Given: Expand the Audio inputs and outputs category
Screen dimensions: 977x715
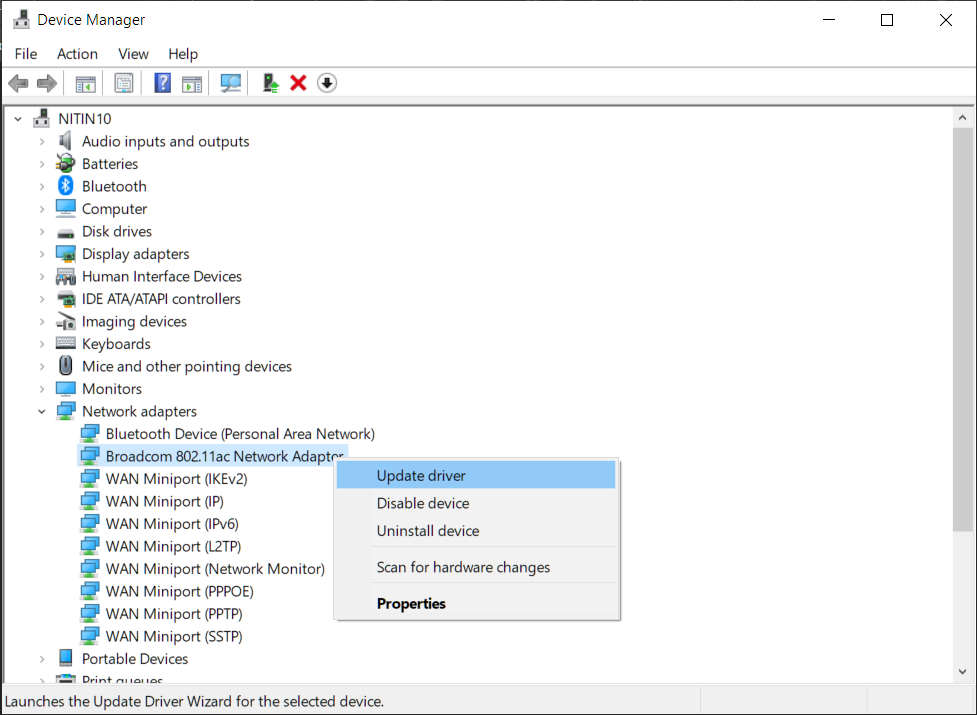Looking at the screenshot, I should click(x=42, y=141).
